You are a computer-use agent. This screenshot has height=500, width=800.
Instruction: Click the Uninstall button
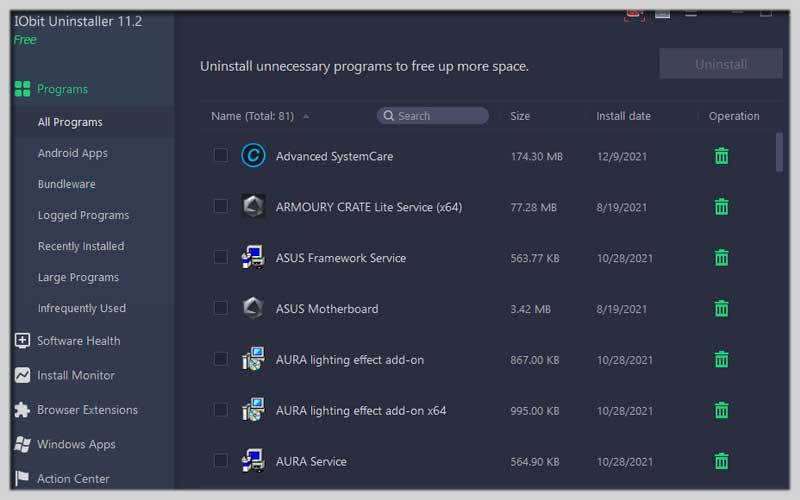coord(721,64)
